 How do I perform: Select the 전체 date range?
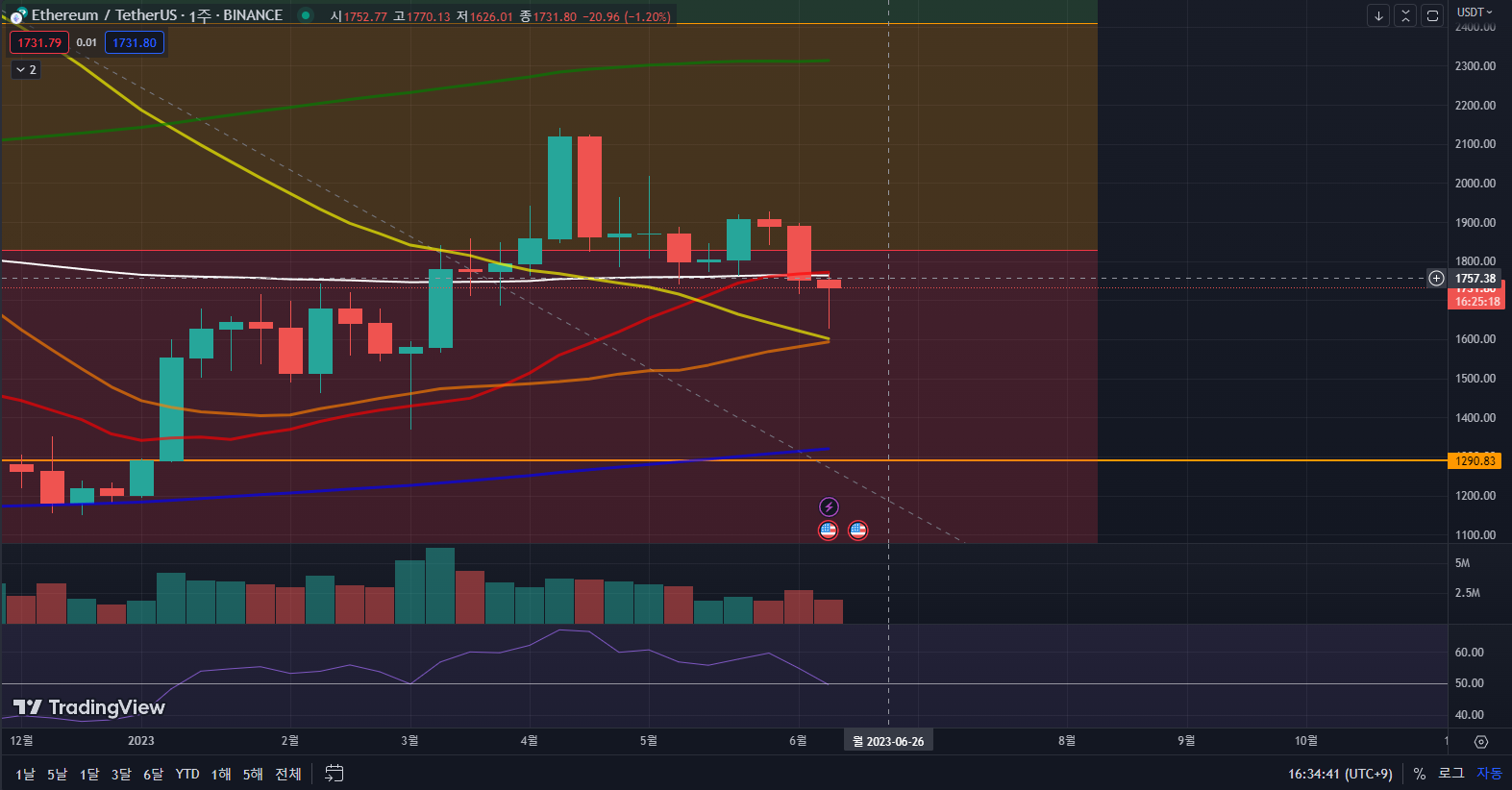click(288, 774)
